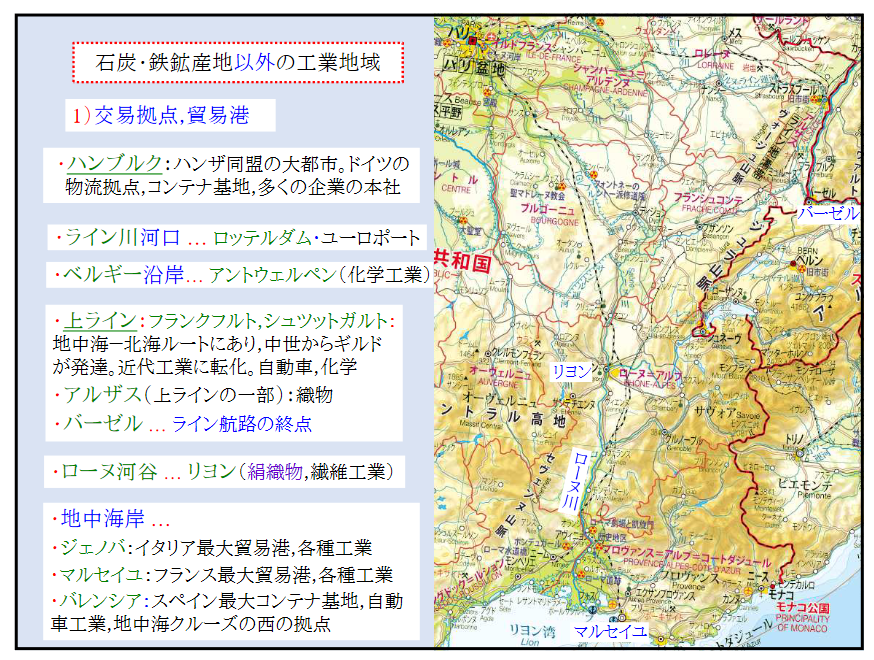Select the heading 1)交易拠点,貿易港
The width and height of the screenshot is (874, 660).
(x=159, y=116)
